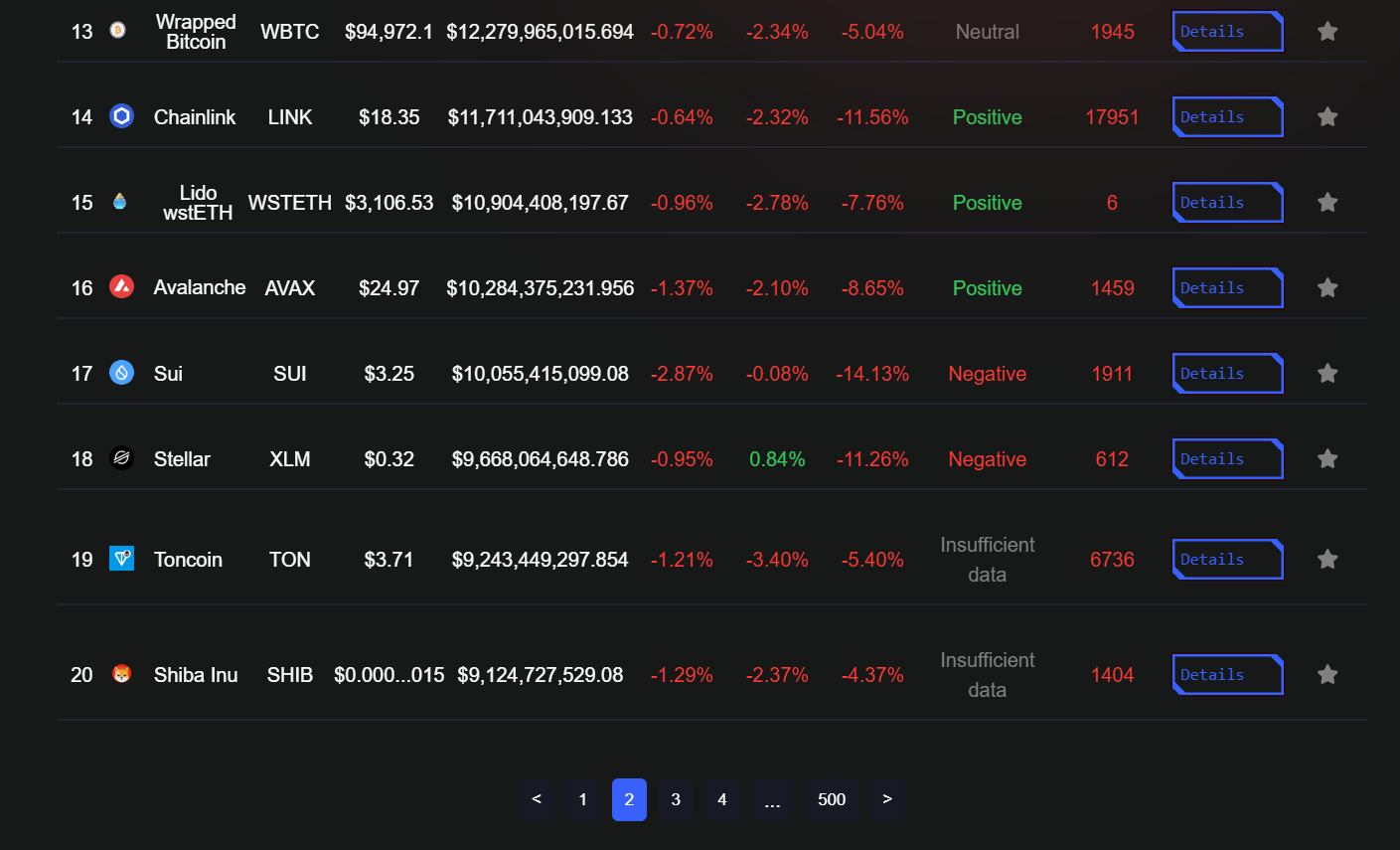Expand the ellipsis page range

coord(772,799)
